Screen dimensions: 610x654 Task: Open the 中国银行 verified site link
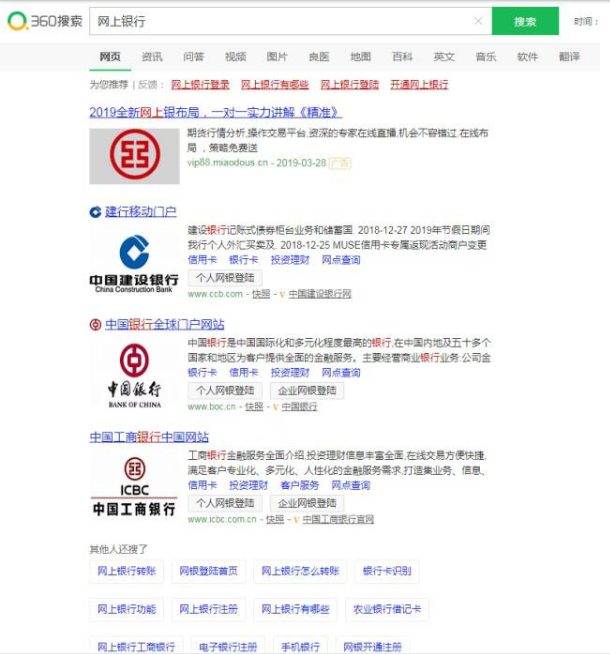tap(299, 407)
